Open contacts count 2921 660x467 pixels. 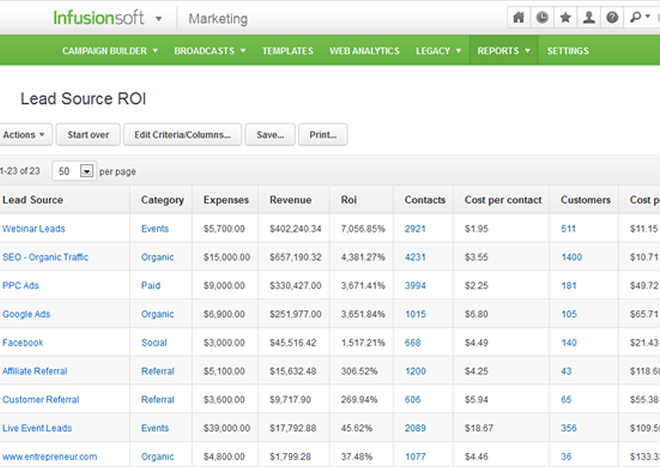click(x=415, y=229)
